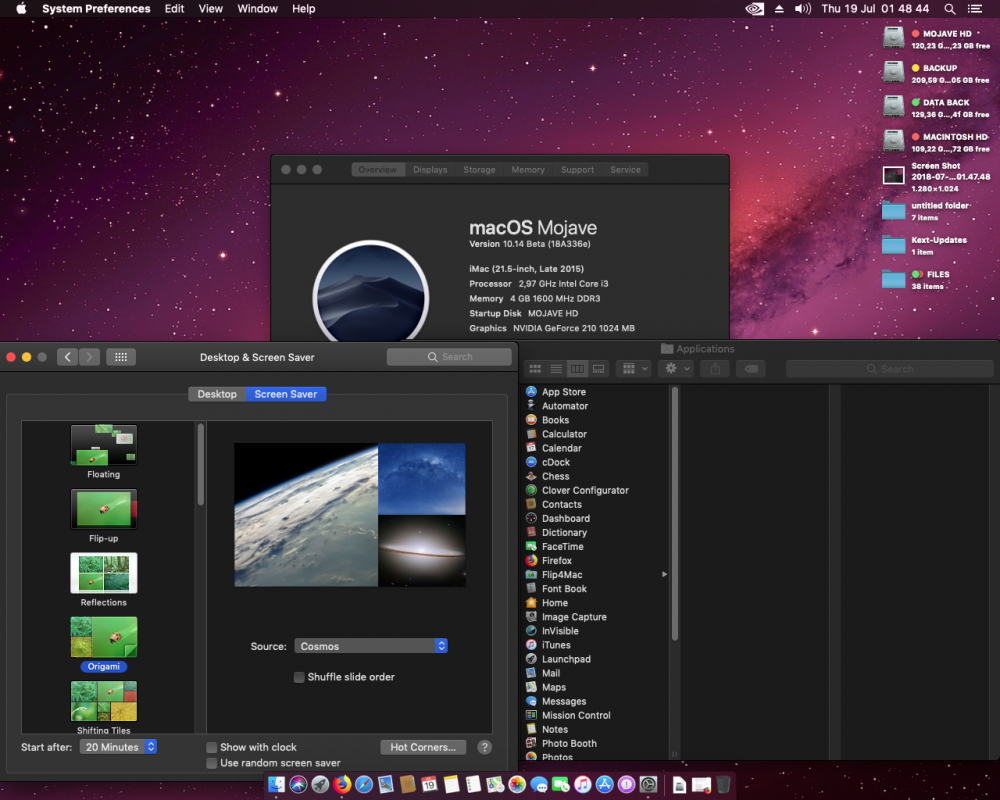The height and width of the screenshot is (800, 1000).
Task: Open the Window menu
Action: (x=258, y=9)
